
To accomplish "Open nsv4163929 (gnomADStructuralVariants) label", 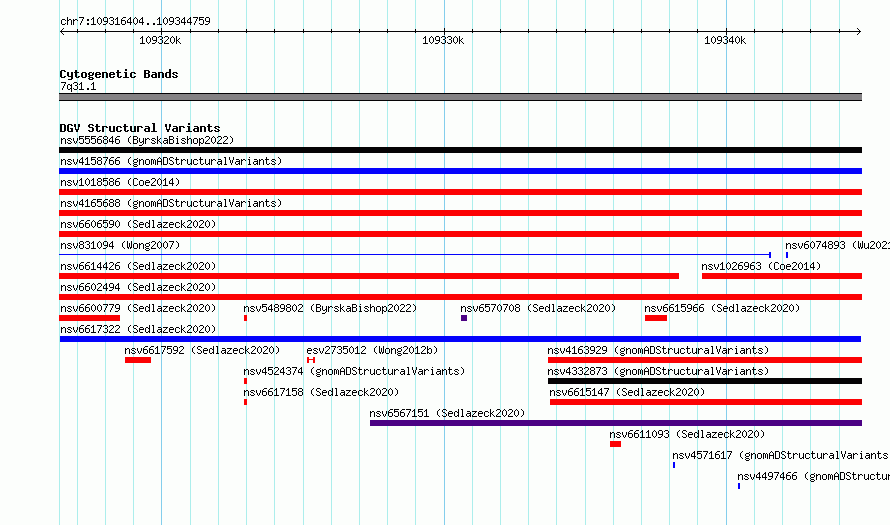I will [658, 350].
